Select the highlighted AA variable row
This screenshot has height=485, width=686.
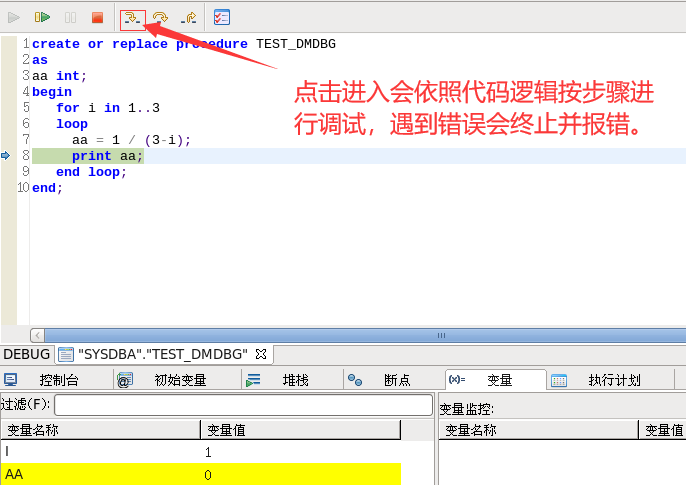click(201, 475)
